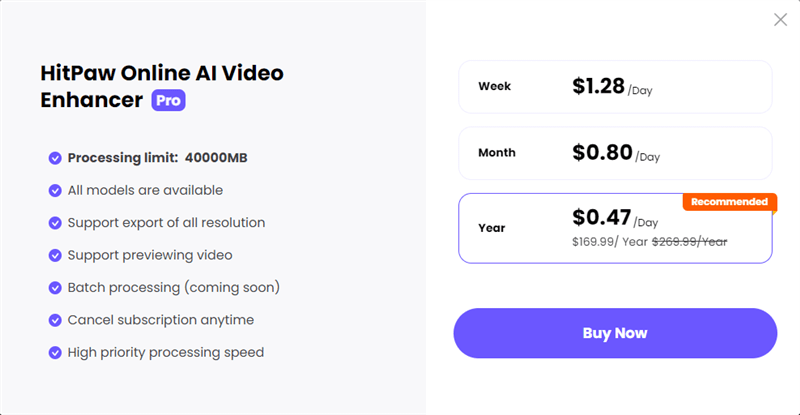
Task: Click the HitPaw Online AI Video Enhancer title
Action: (162, 86)
